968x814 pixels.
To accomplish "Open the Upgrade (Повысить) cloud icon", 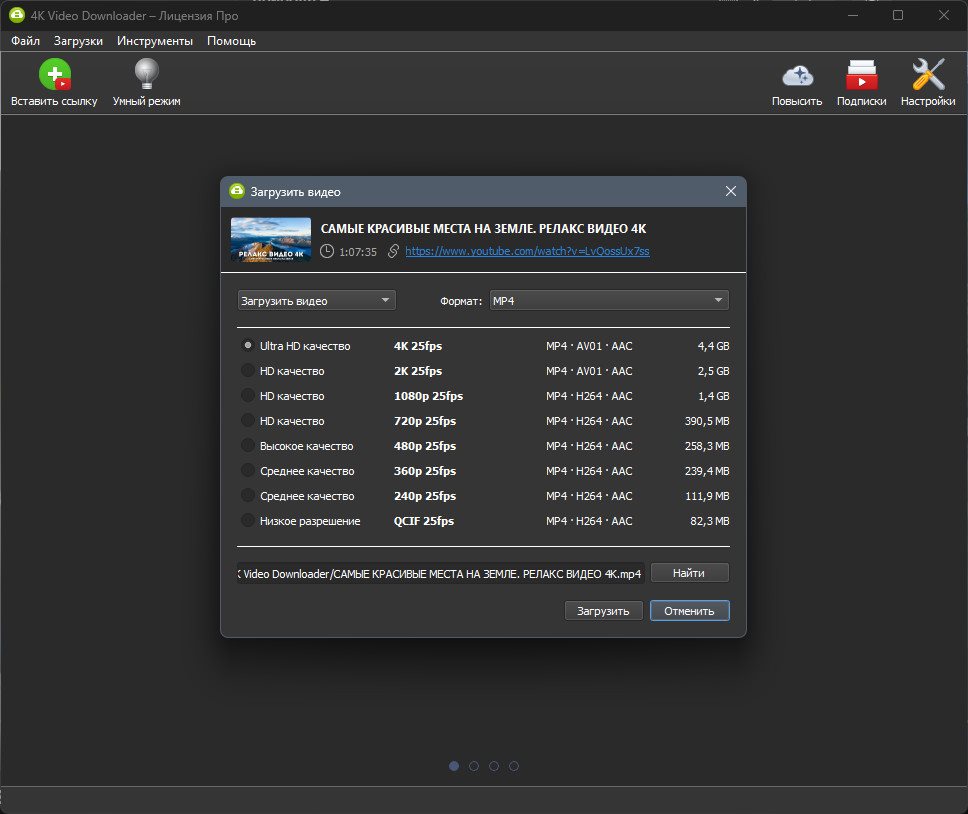I will [797, 75].
